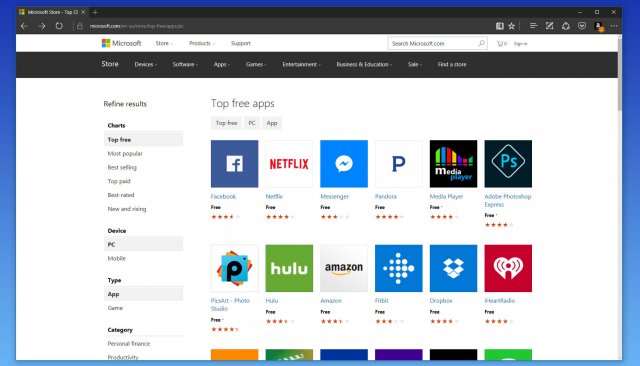Click the search magnifier icon
Image resolution: width=640 pixels, height=366 pixels.
481,43
